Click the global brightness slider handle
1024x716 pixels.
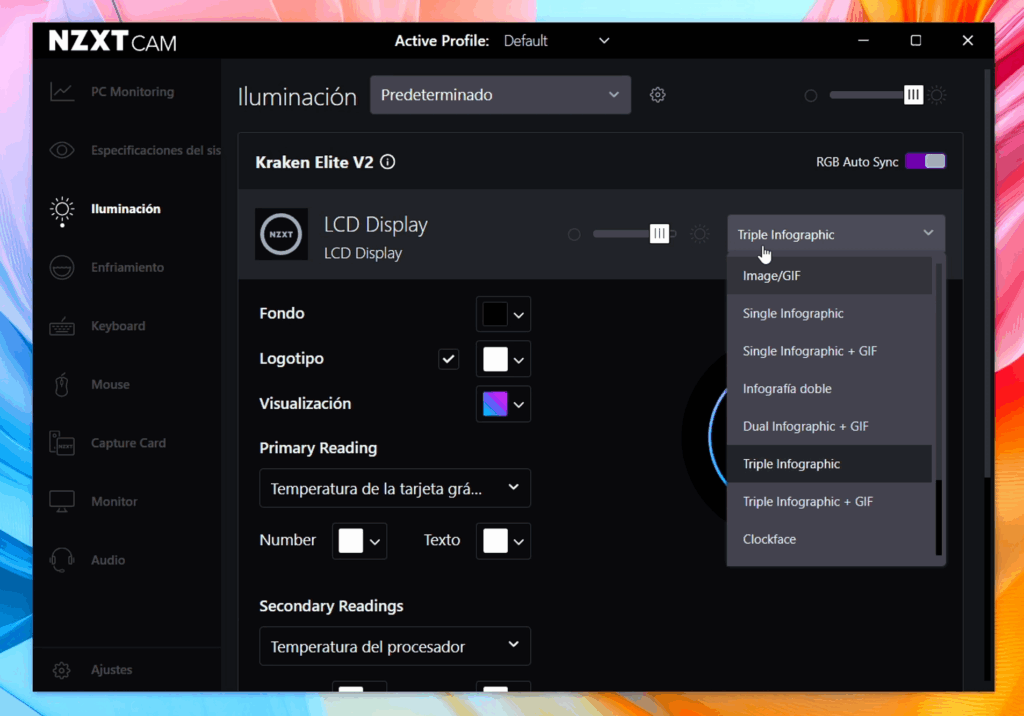(913, 95)
